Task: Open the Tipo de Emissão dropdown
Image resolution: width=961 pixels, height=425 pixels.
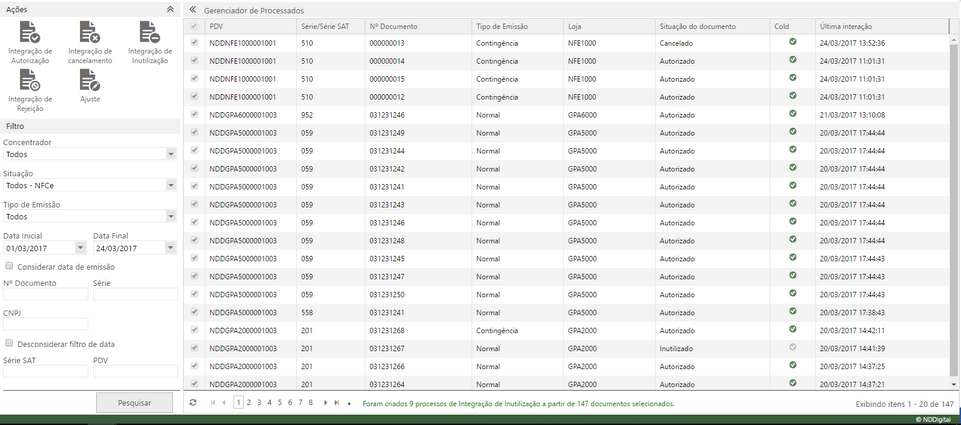Action: point(171,216)
